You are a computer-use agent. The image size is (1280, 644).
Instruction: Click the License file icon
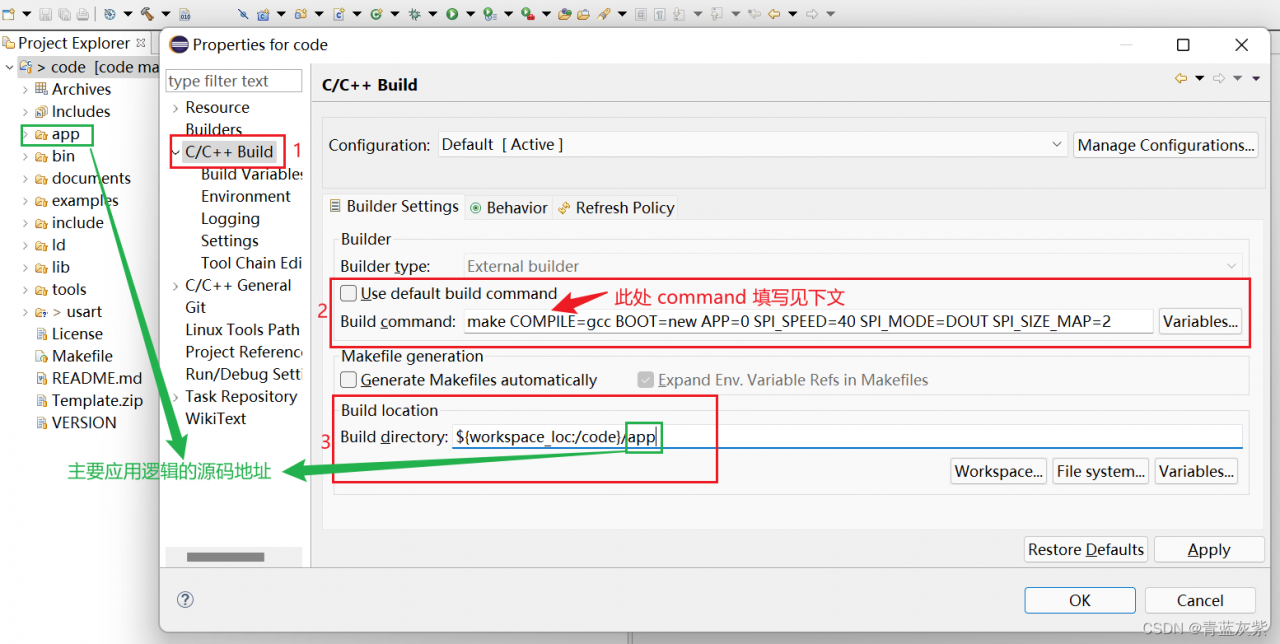(42, 334)
